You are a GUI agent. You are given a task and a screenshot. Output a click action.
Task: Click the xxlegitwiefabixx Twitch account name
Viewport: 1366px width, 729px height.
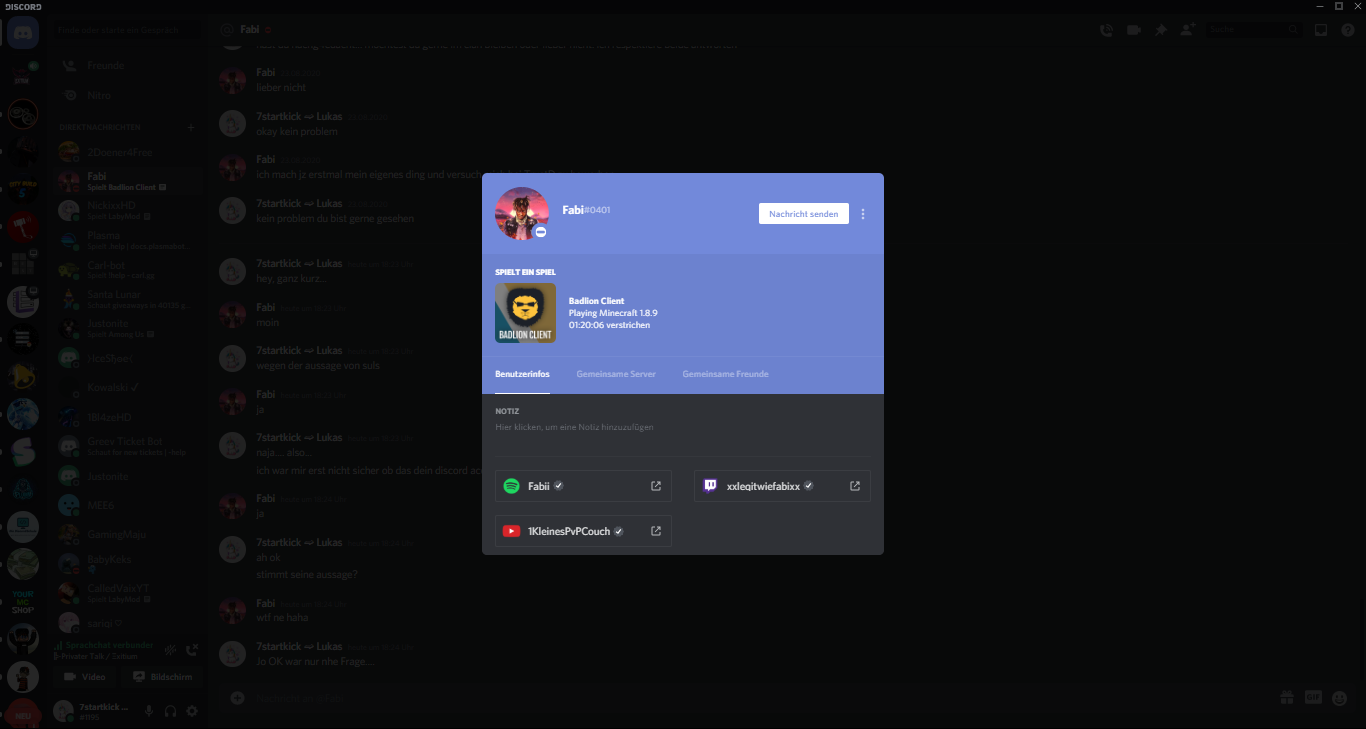tap(763, 486)
